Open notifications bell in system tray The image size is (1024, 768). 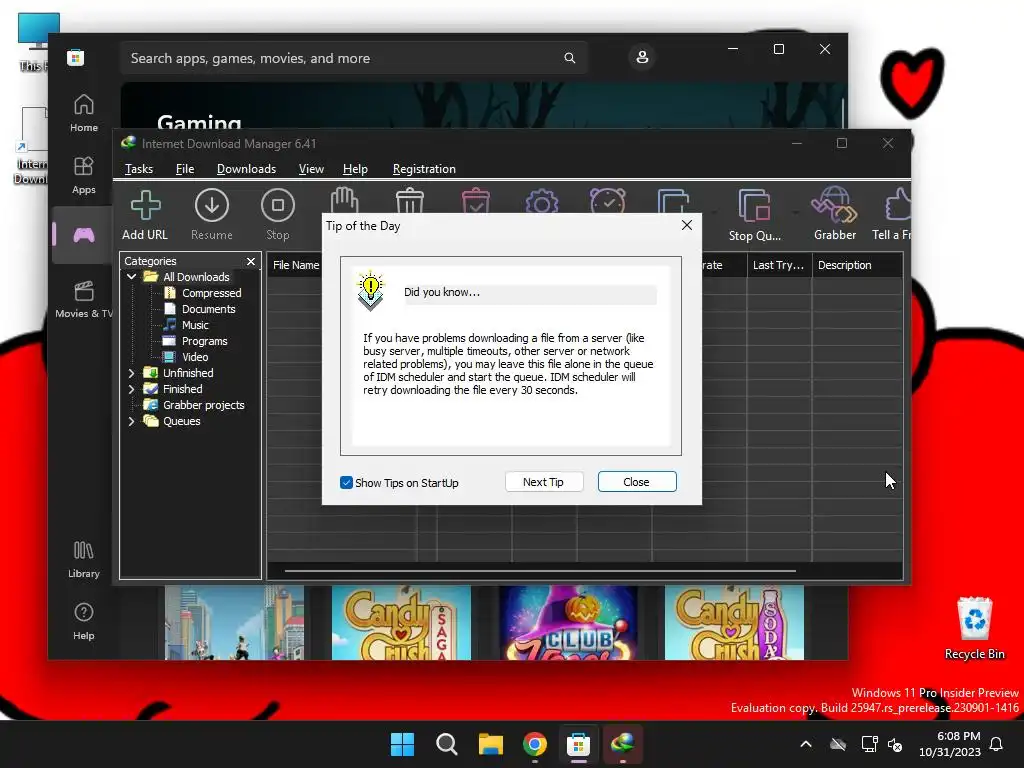996,744
